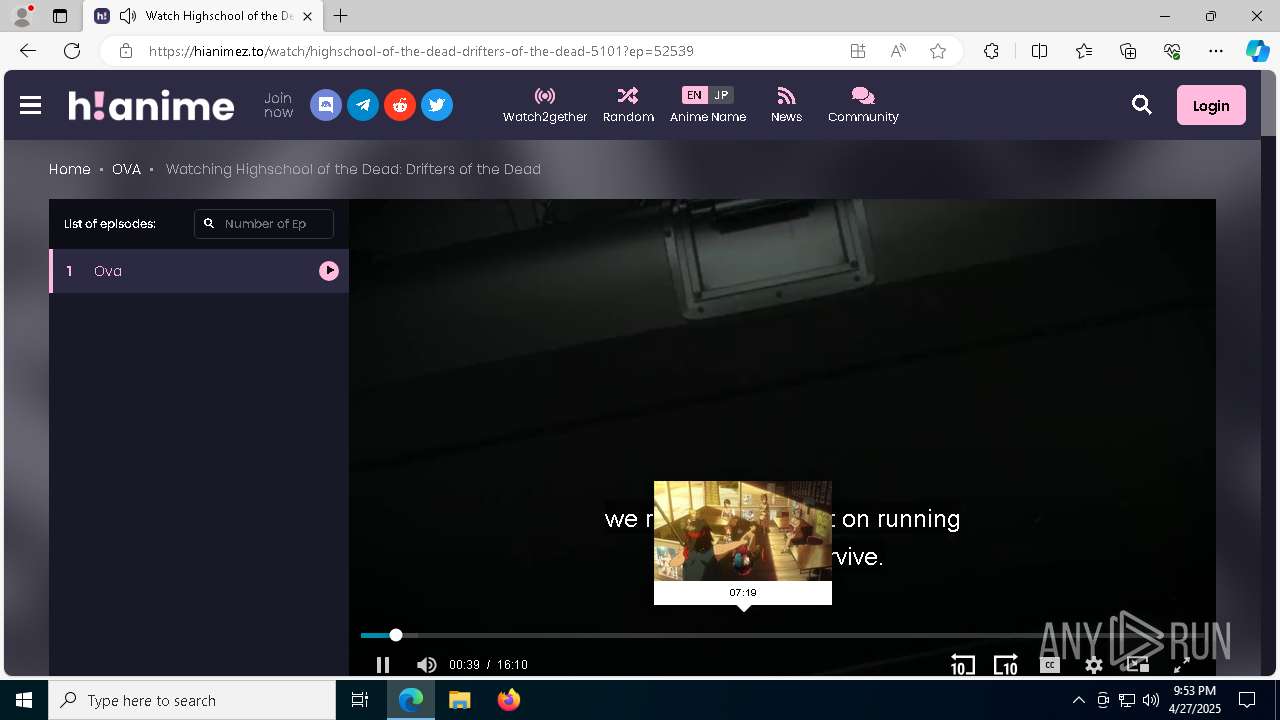Open Windows notification center
The width and height of the screenshot is (1280, 720).
[1247, 700]
